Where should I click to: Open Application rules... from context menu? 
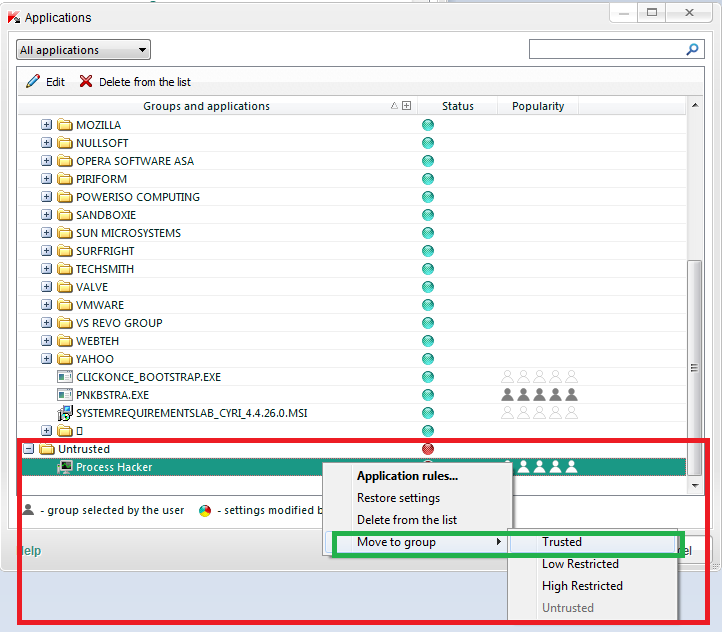click(408, 476)
